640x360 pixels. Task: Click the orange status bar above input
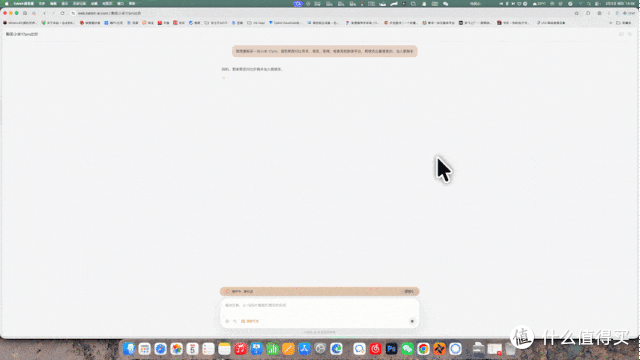(319, 291)
